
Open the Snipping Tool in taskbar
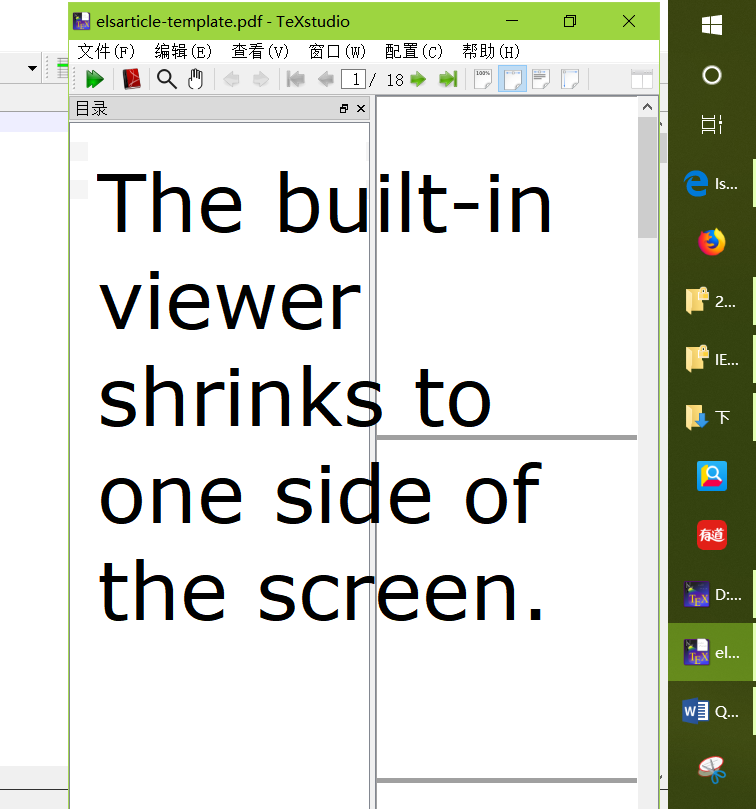coord(712,770)
